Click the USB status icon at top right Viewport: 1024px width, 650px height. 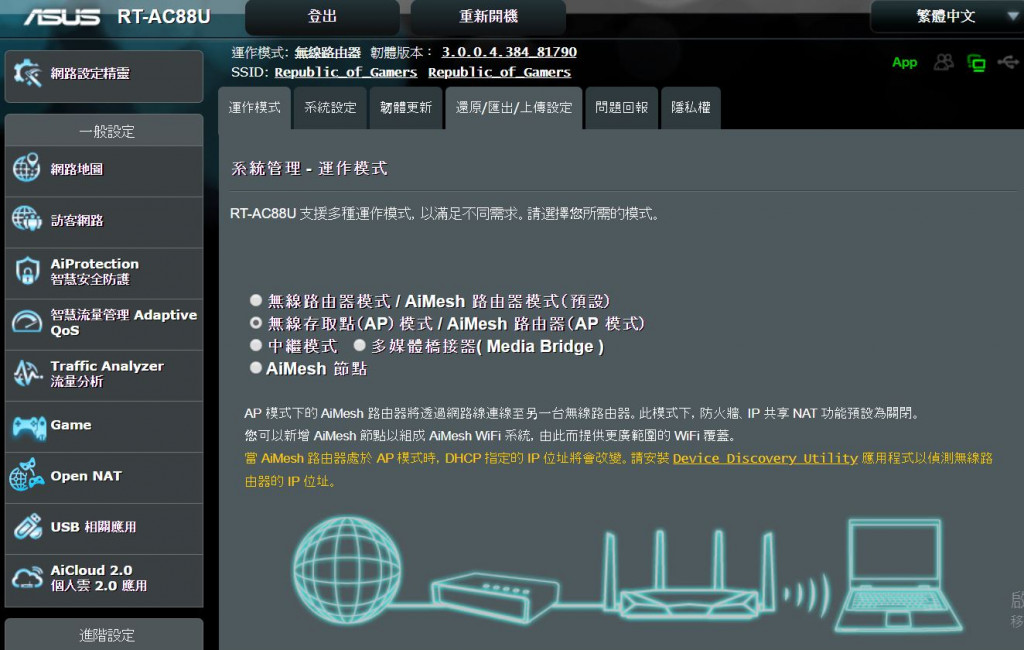pos(1008,62)
